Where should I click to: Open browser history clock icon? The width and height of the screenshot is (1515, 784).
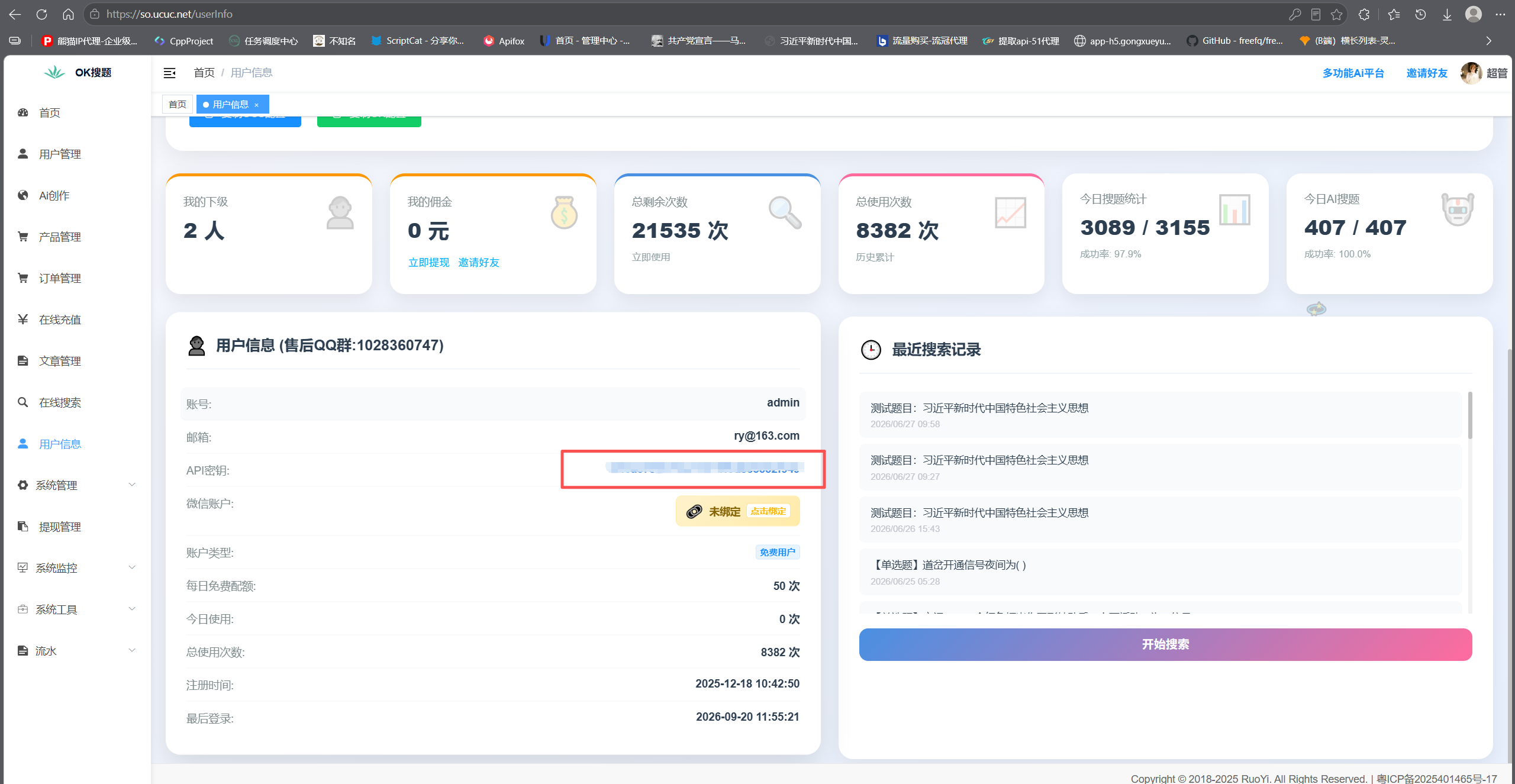pos(1420,14)
